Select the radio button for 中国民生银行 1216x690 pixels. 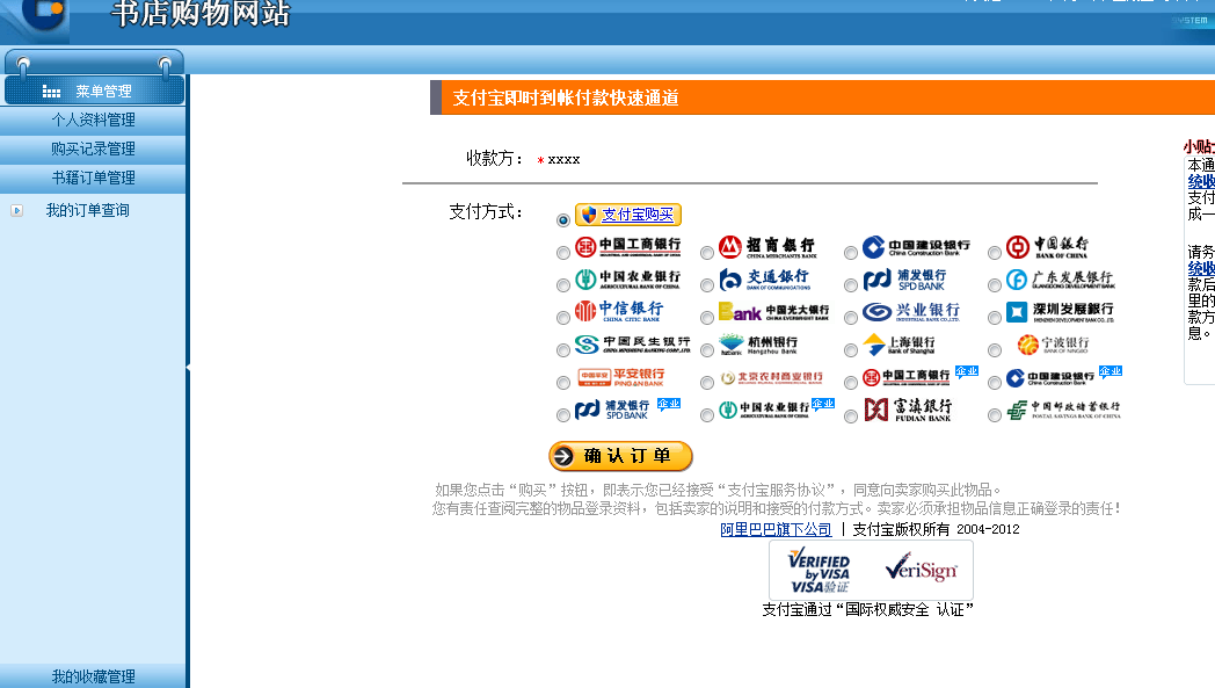point(563,351)
